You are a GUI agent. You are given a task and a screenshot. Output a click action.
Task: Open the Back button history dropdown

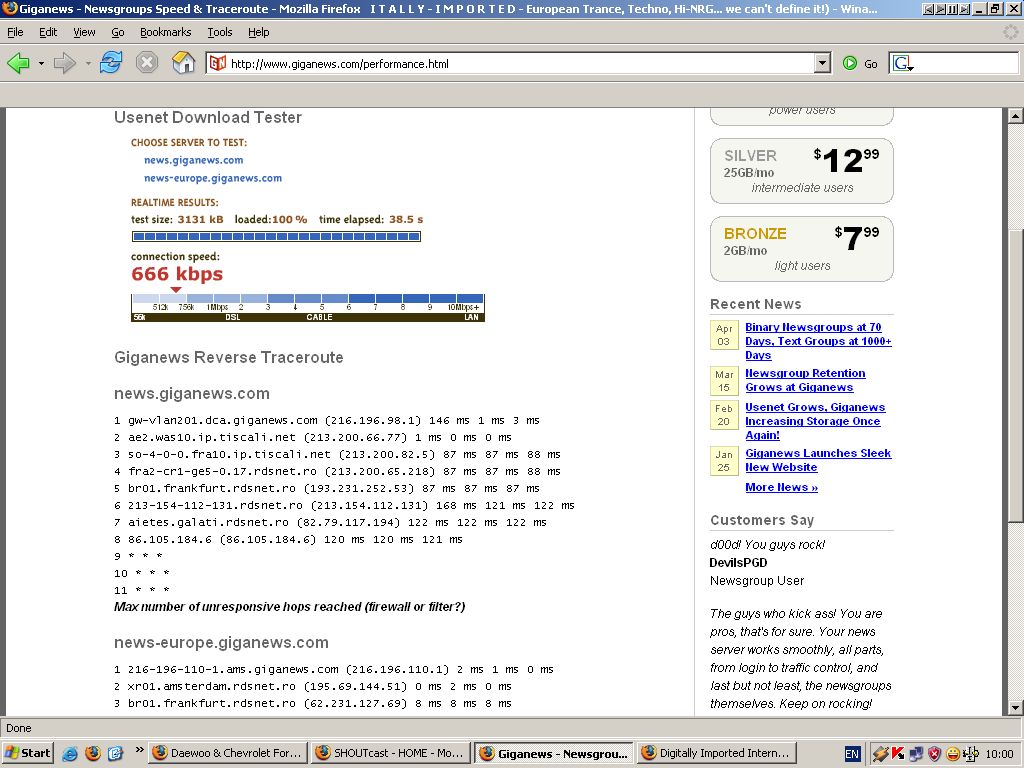click(x=41, y=64)
